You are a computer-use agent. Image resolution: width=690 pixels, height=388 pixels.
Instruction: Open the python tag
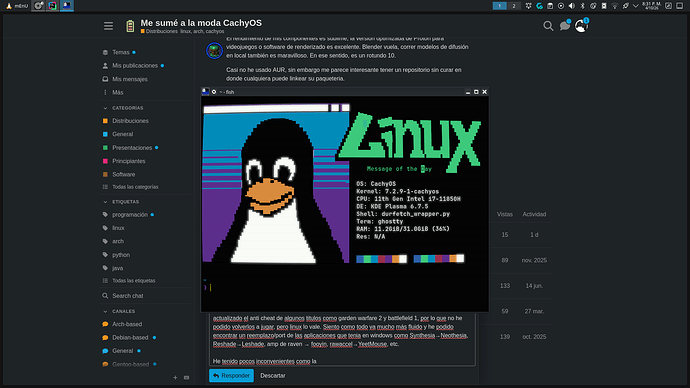tap(121, 255)
